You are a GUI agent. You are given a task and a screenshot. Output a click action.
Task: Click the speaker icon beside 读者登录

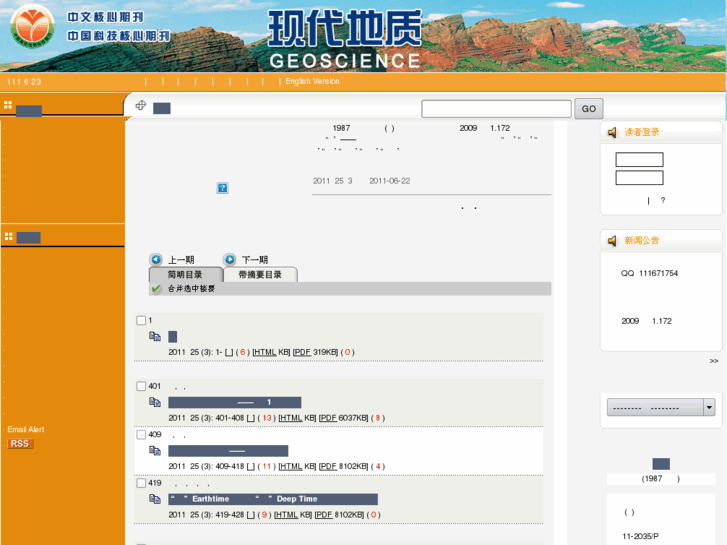(612, 132)
